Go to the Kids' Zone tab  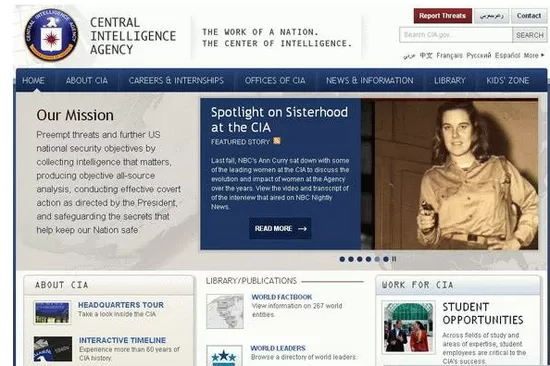click(508, 80)
